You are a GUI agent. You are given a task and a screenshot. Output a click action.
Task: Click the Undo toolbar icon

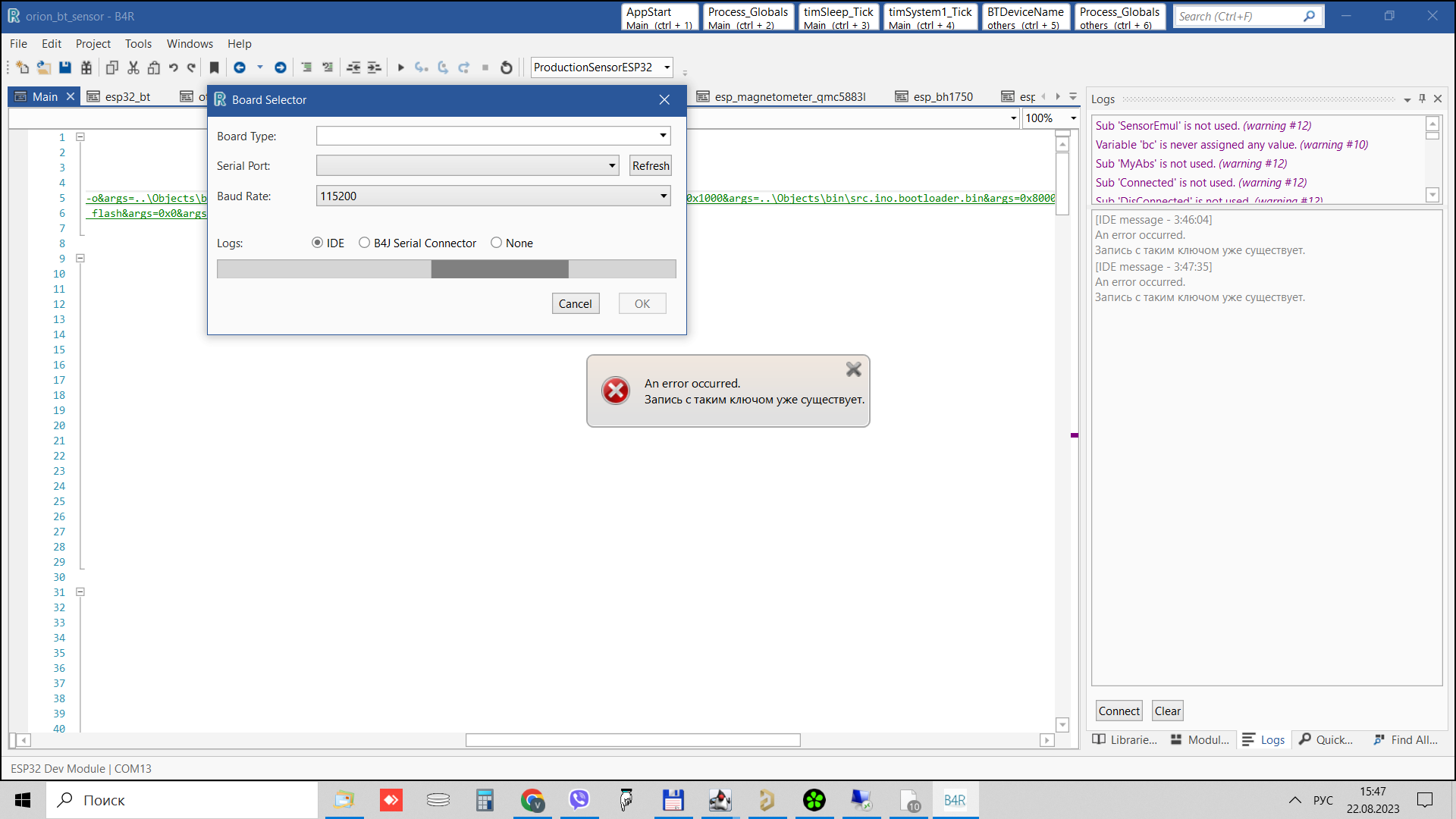(174, 67)
